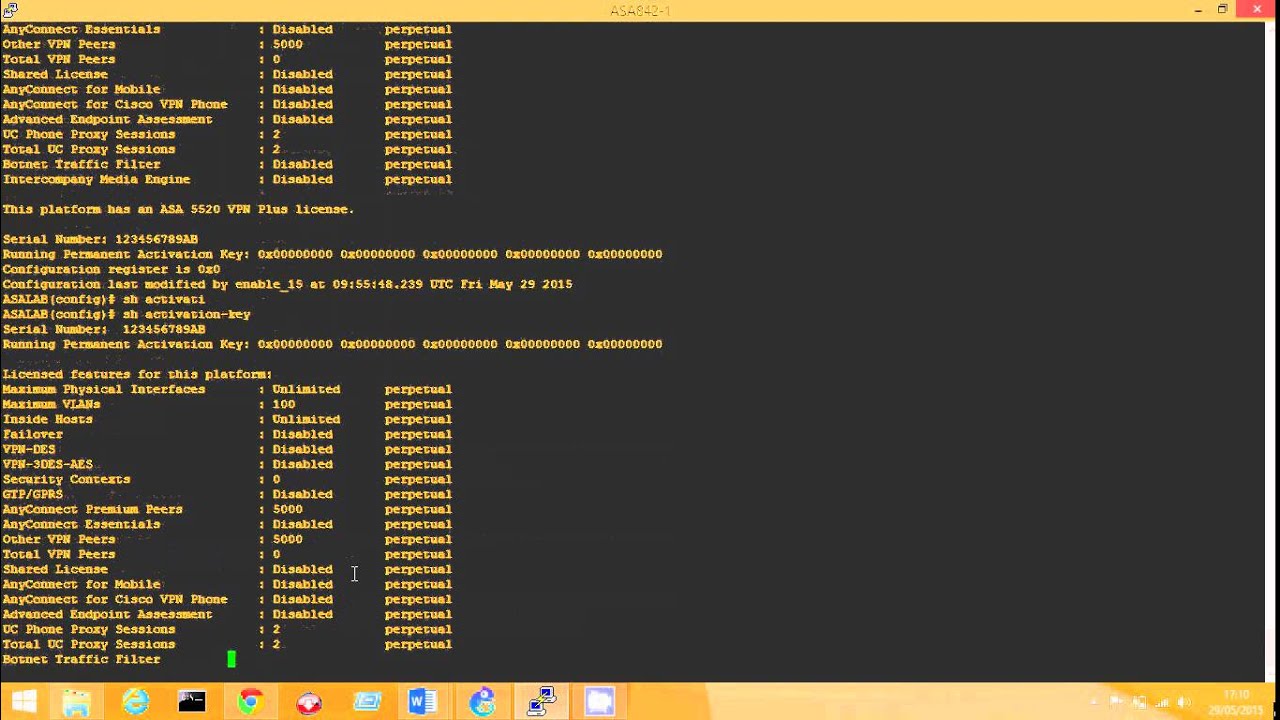
Task: Click the 'Configuration register is 0x0' line
Action: pyautogui.click(x=111, y=269)
